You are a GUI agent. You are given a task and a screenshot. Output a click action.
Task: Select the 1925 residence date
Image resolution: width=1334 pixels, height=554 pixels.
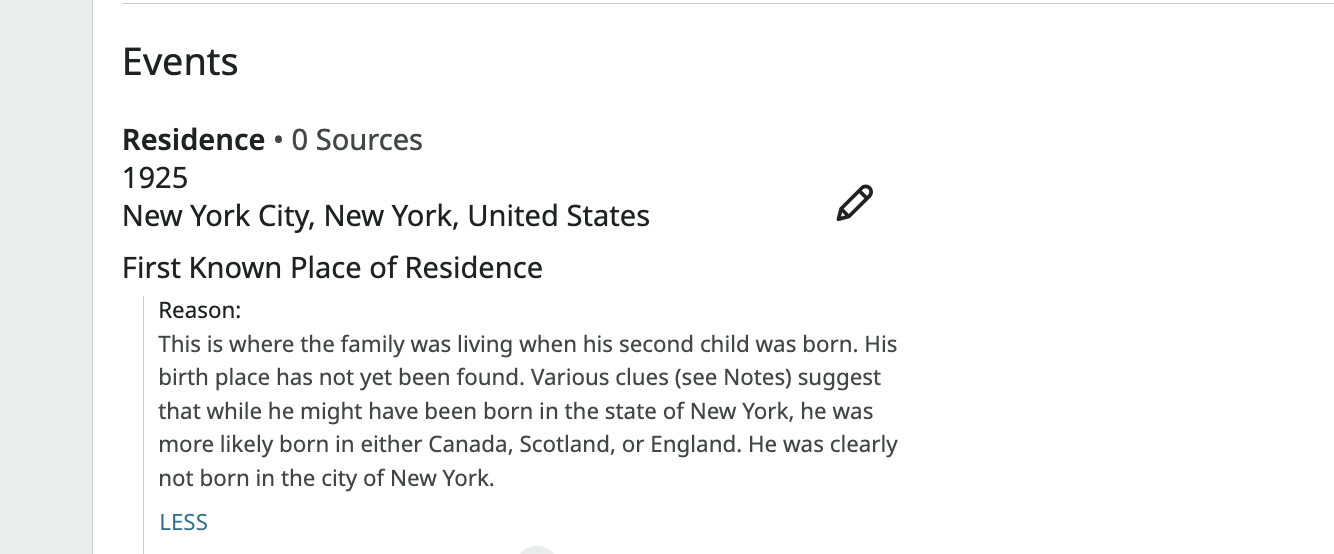click(x=155, y=178)
